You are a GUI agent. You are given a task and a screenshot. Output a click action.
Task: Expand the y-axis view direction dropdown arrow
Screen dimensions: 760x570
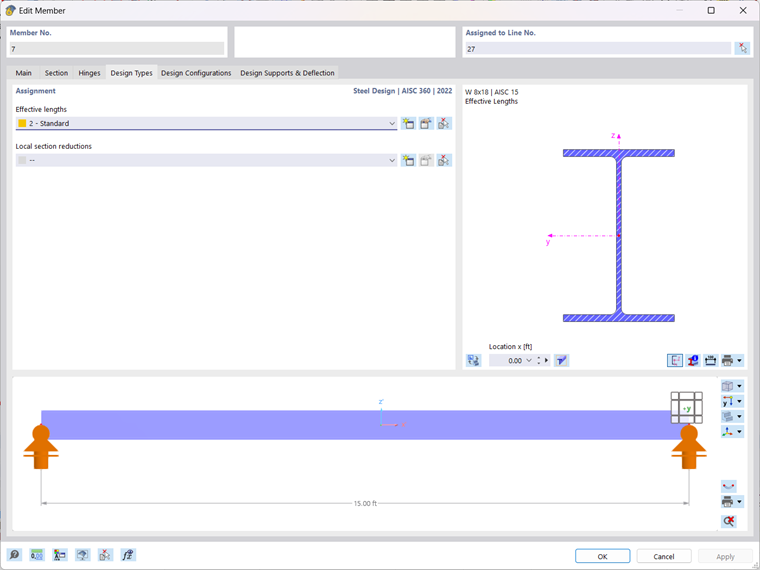click(x=739, y=401)
